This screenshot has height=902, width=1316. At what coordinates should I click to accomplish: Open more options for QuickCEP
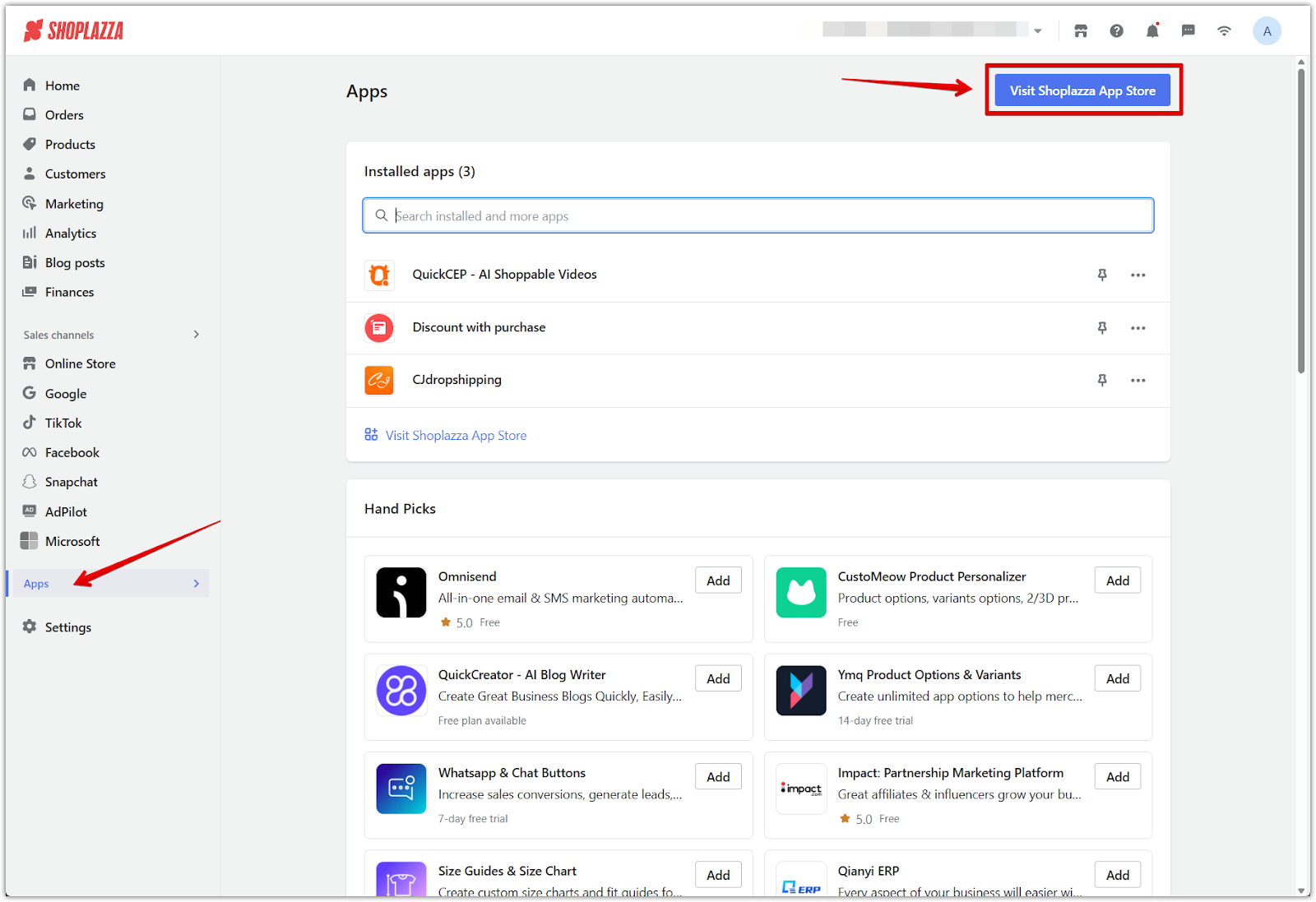1138,275
